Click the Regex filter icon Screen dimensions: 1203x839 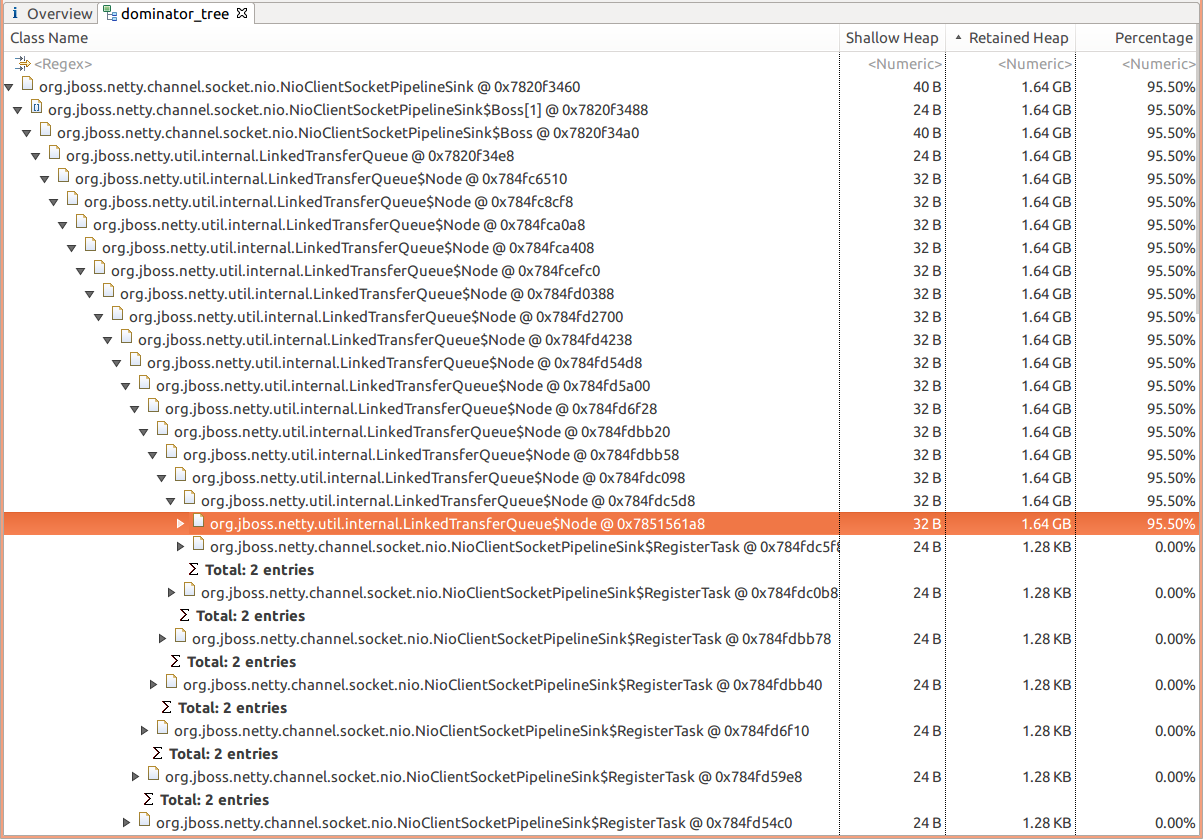pos(22,64)
